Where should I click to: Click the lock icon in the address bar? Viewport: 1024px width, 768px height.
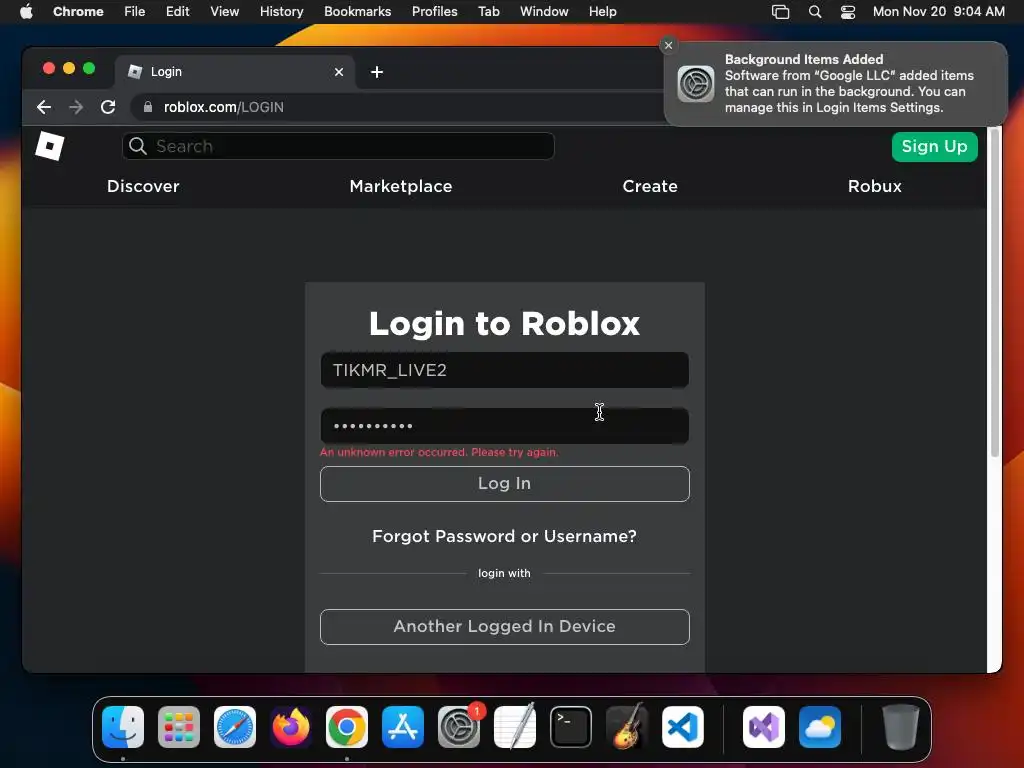(x=148, y=107)
